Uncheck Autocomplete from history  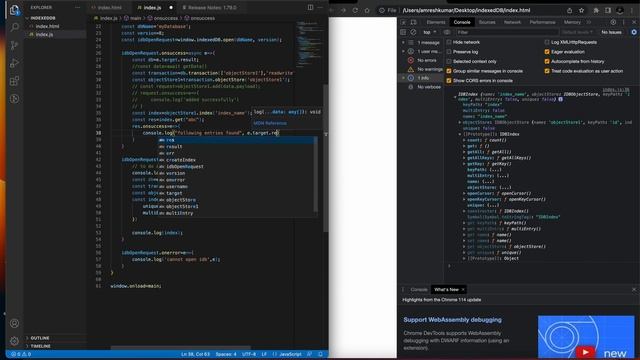(x=547, y=61)
